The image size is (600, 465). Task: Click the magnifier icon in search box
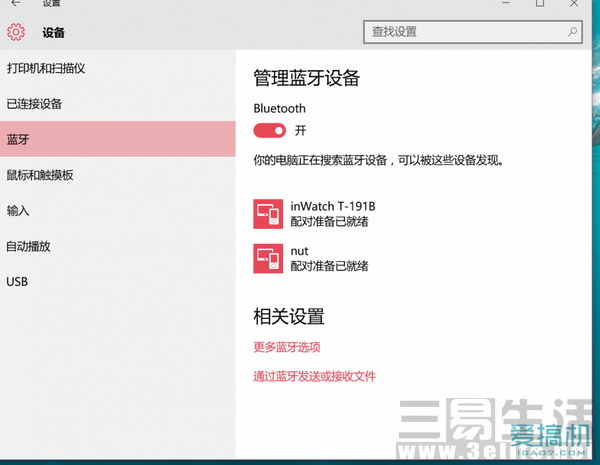(x=573, y=32)
